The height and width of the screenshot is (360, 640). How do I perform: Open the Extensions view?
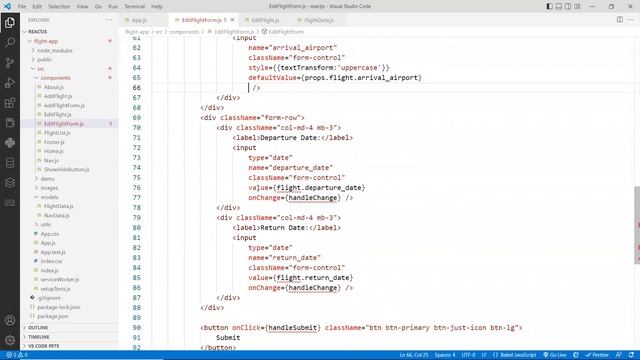click(10, 102)
